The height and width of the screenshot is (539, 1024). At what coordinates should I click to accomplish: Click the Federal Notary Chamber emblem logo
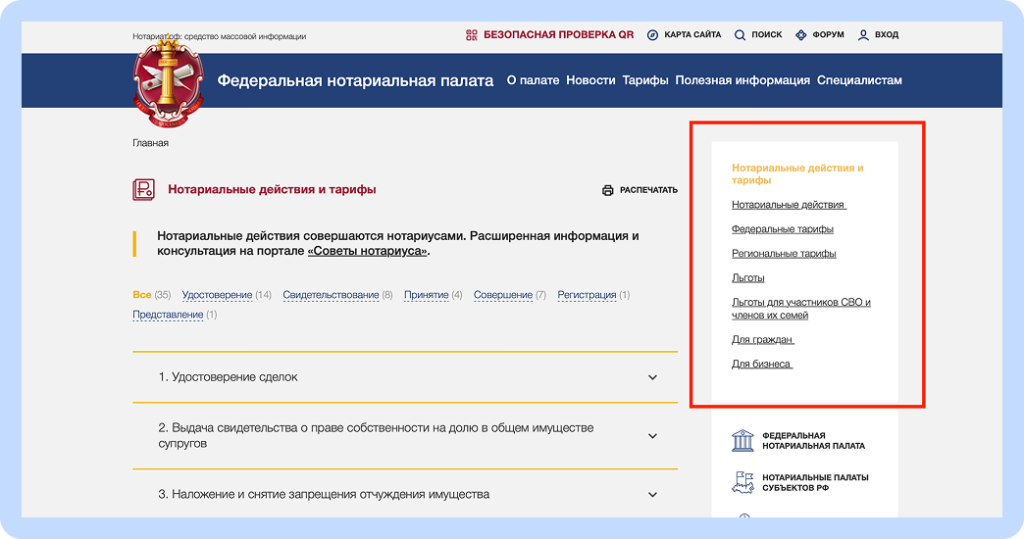168,83
